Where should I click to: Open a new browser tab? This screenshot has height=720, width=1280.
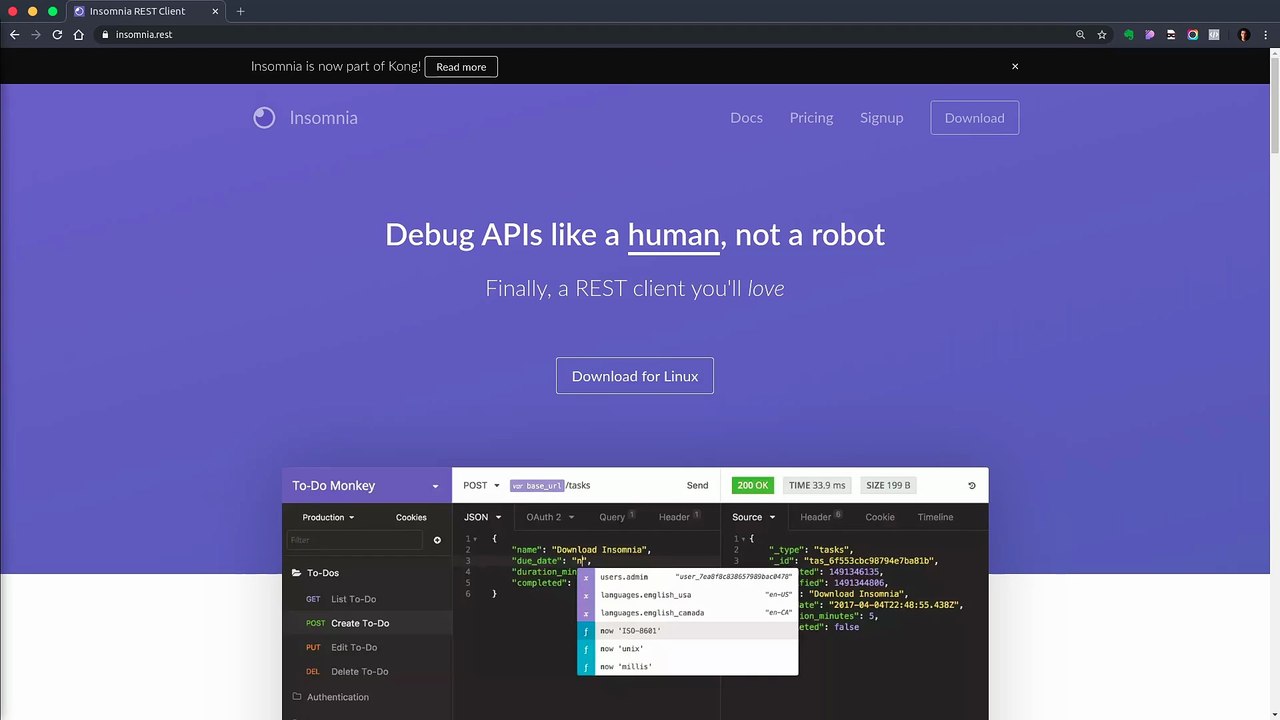(240, 11)
